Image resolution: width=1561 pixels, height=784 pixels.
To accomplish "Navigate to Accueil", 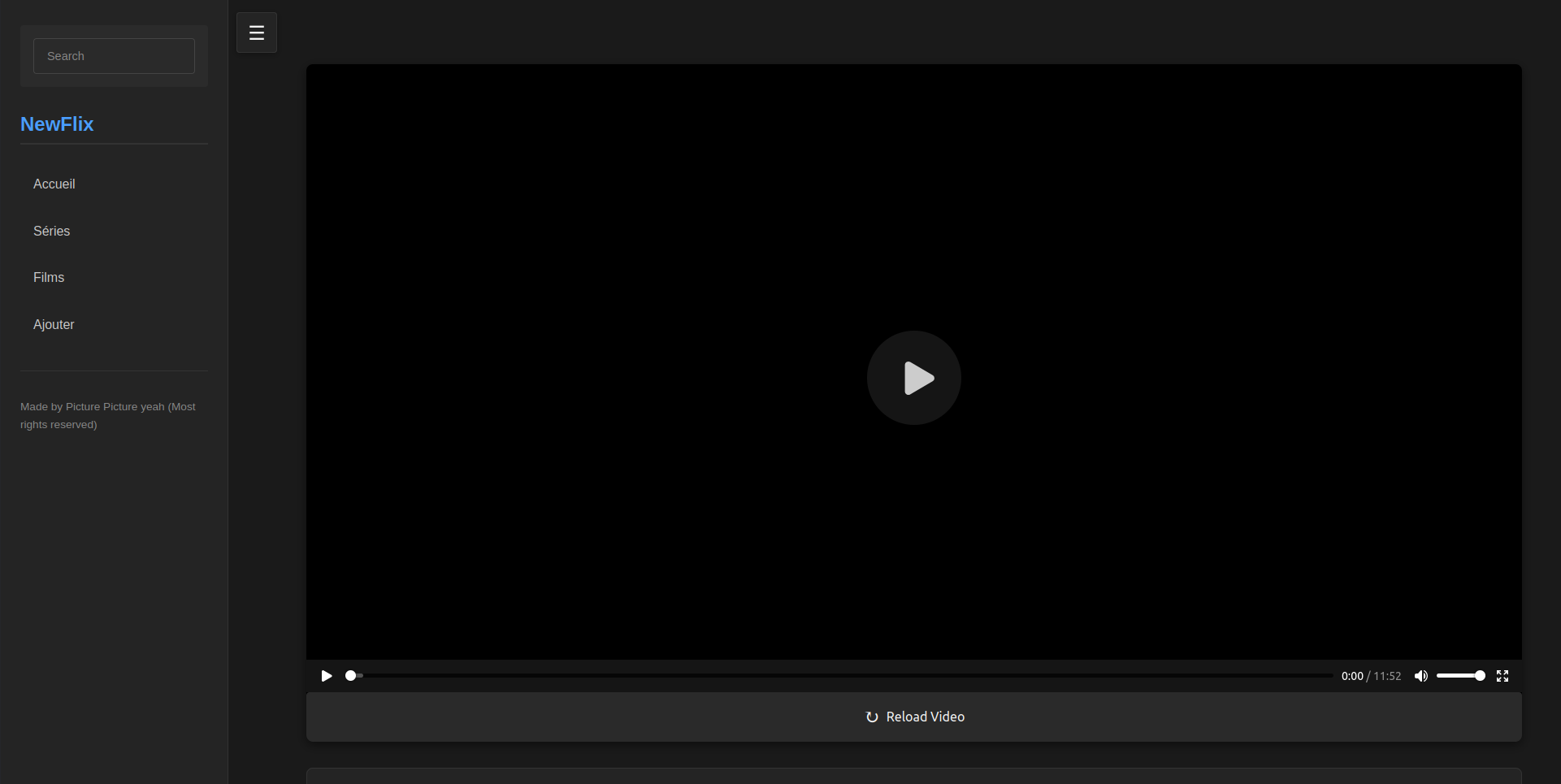I will [x=54, y=184].
